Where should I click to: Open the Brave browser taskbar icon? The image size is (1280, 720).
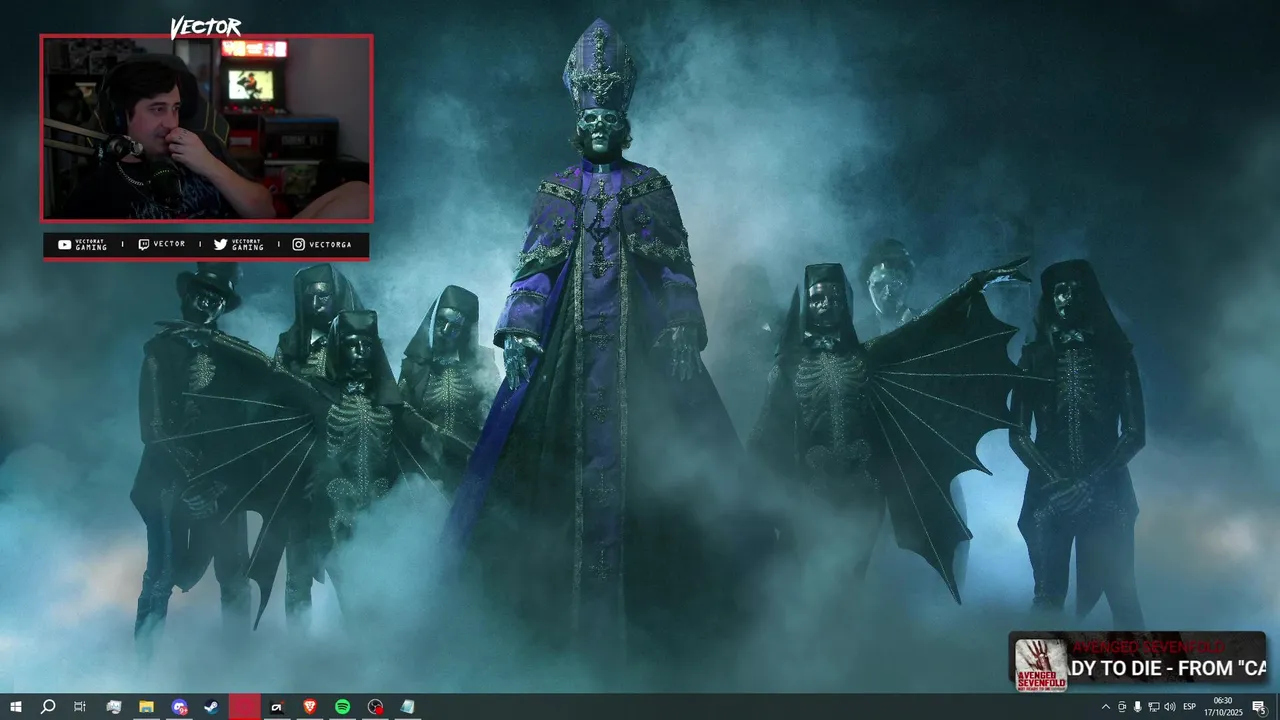click(309, 707)
